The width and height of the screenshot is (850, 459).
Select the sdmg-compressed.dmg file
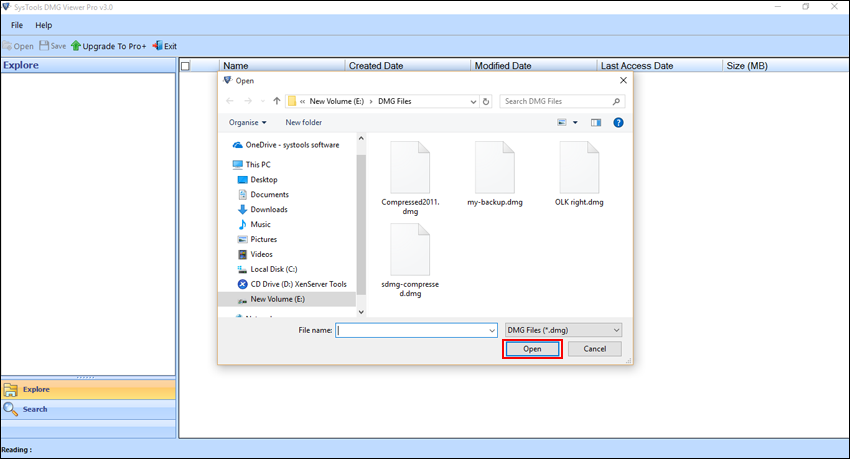click(410, 261)
